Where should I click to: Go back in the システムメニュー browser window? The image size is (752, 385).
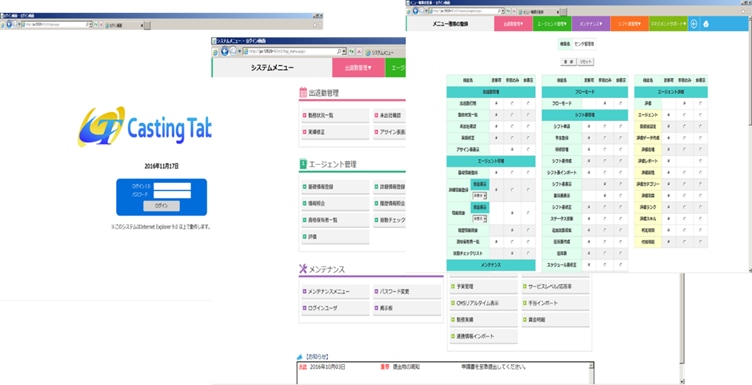(x=224, y=51)
